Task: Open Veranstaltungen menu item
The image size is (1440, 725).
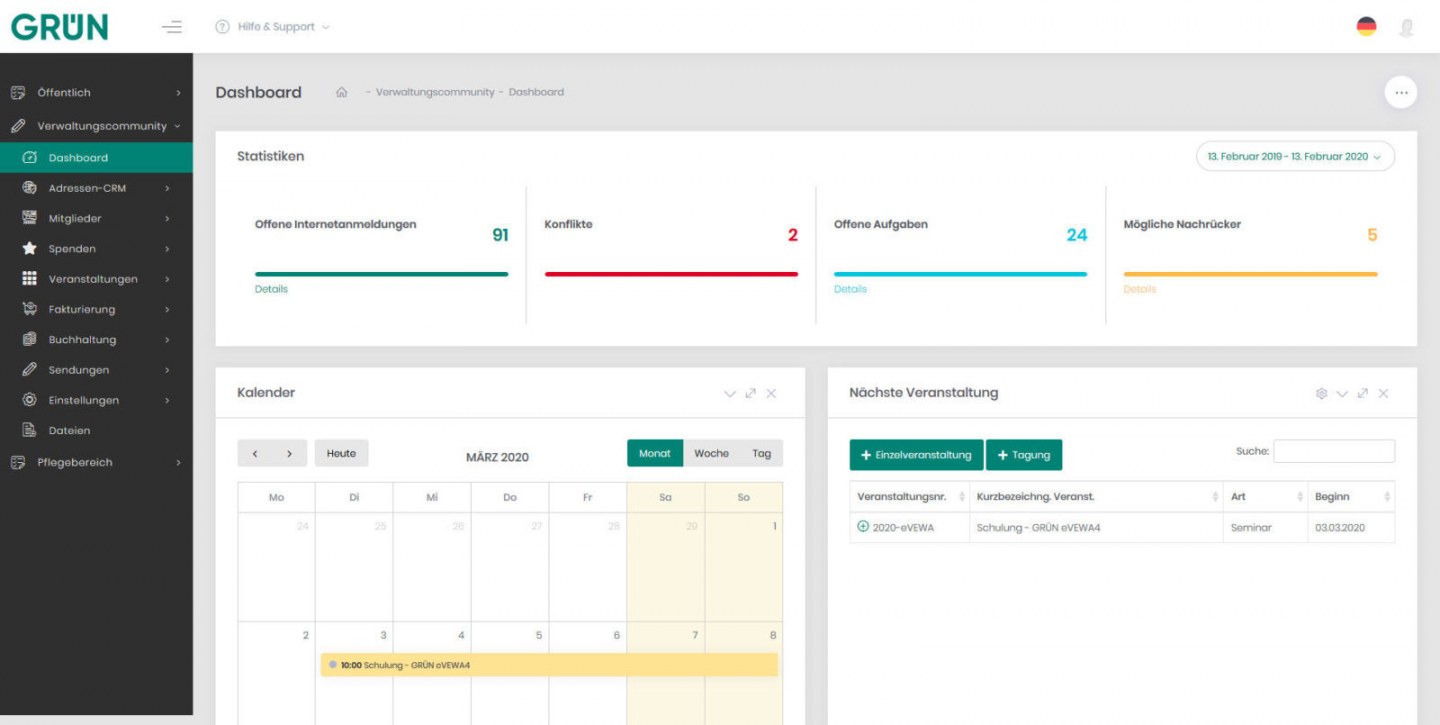Action: coord(96,279)
